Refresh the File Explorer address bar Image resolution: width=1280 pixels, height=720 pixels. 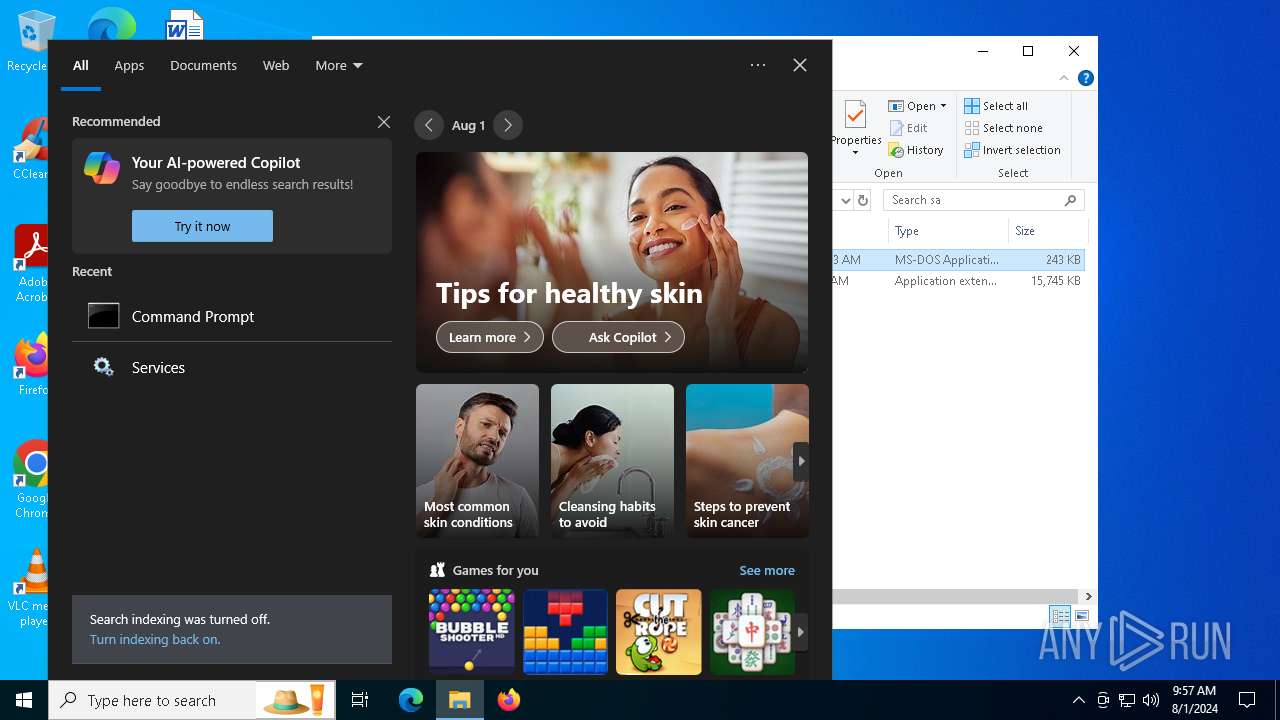[863, 200]
